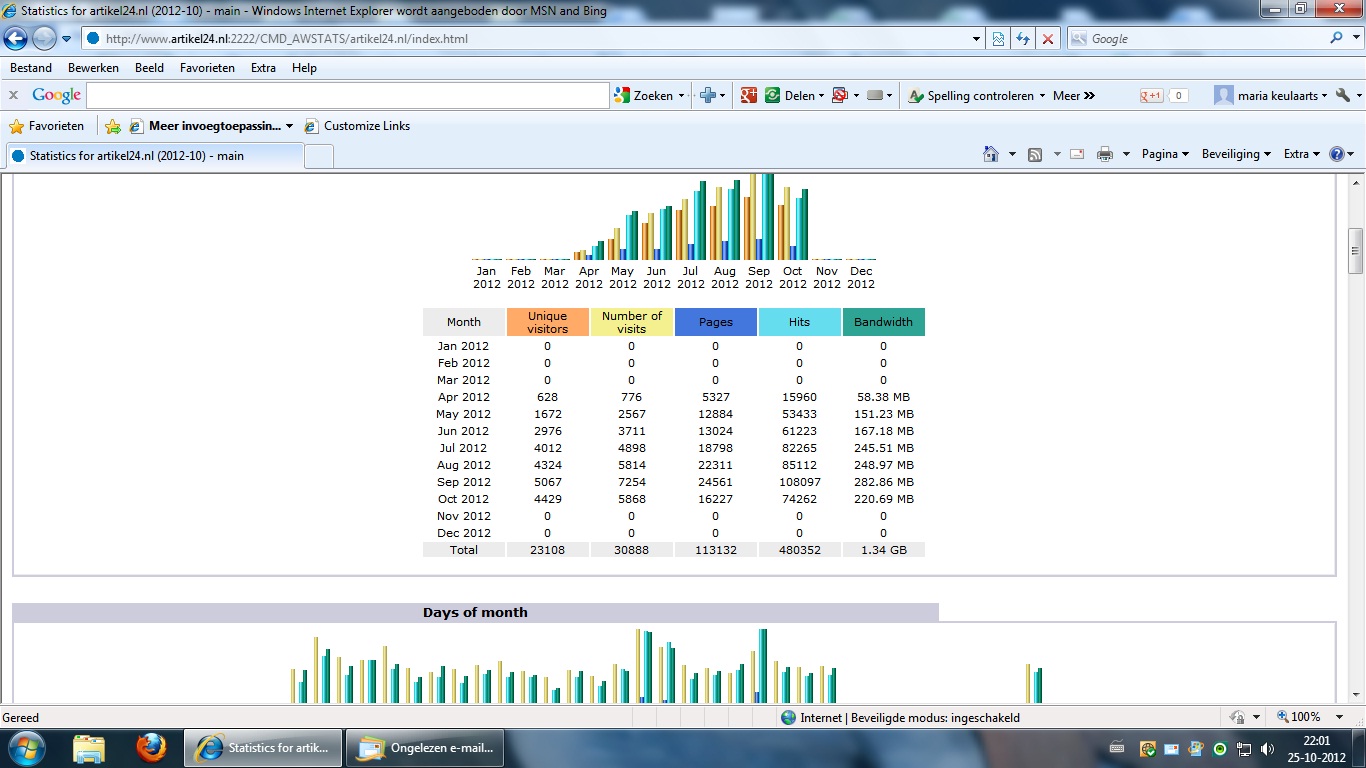Image resolution: width=1366 pixels, height=768 pixels.
Task: Select the Statistics for artikel24.nl tab
Action: point(154,156)
